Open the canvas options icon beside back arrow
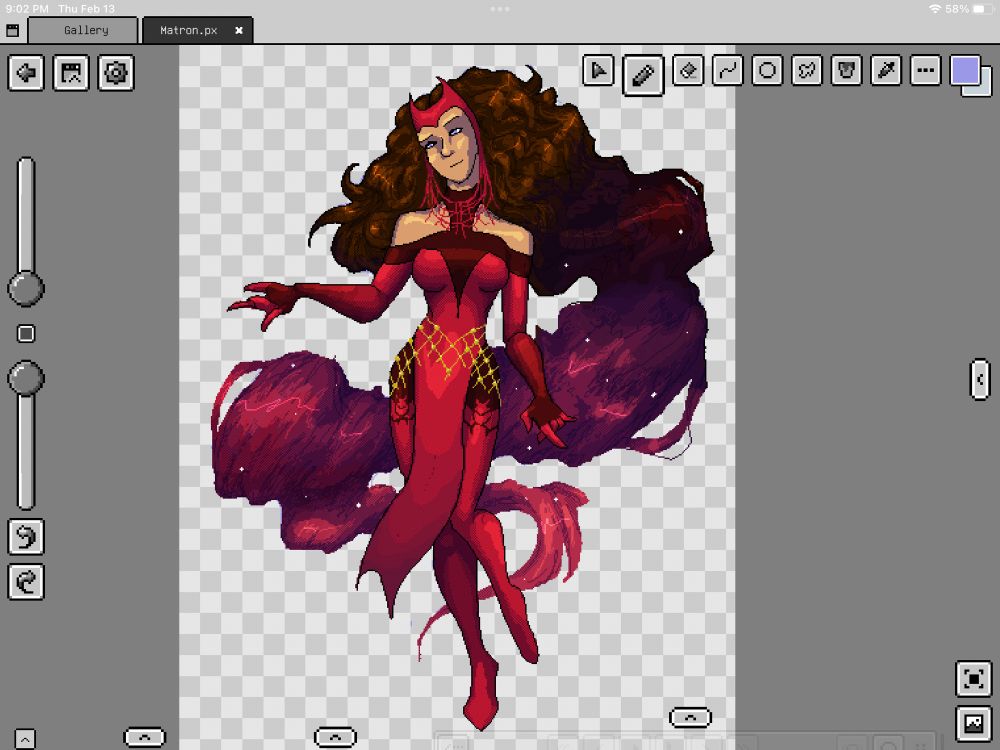 pyautogui.click(x=71, y=73)
